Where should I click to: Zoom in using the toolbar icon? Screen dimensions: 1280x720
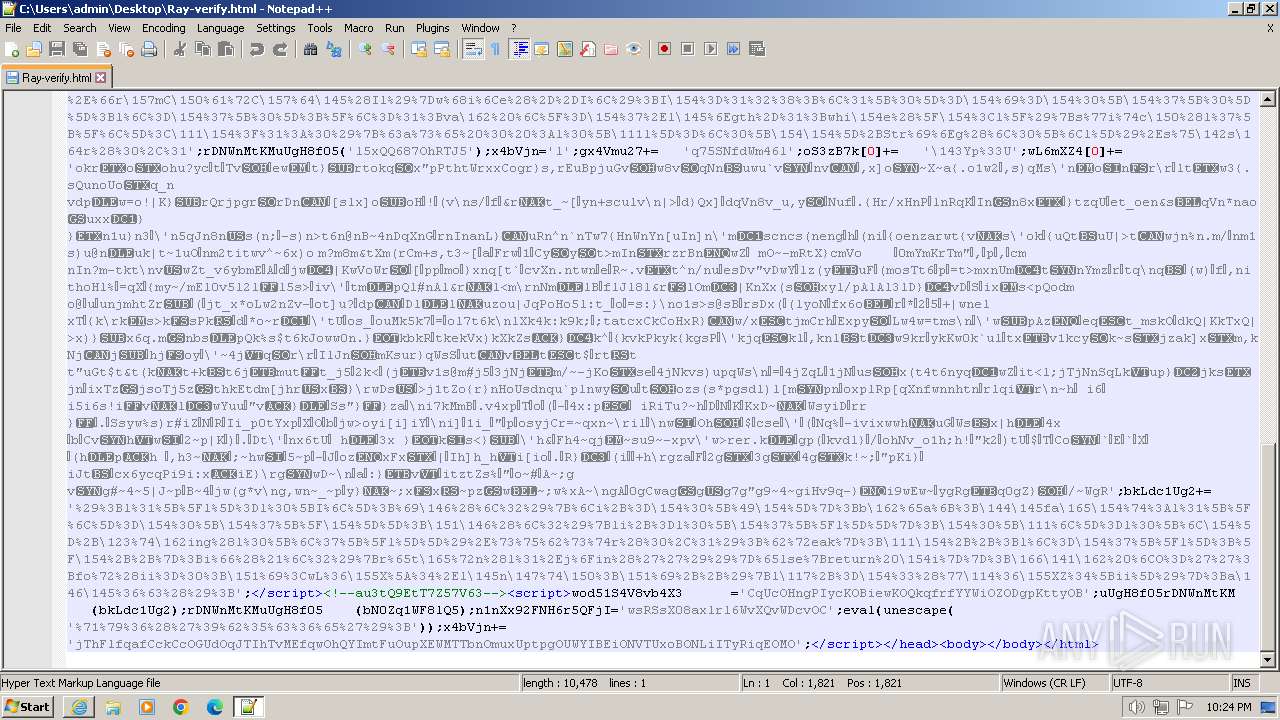[x=364, y=49]
